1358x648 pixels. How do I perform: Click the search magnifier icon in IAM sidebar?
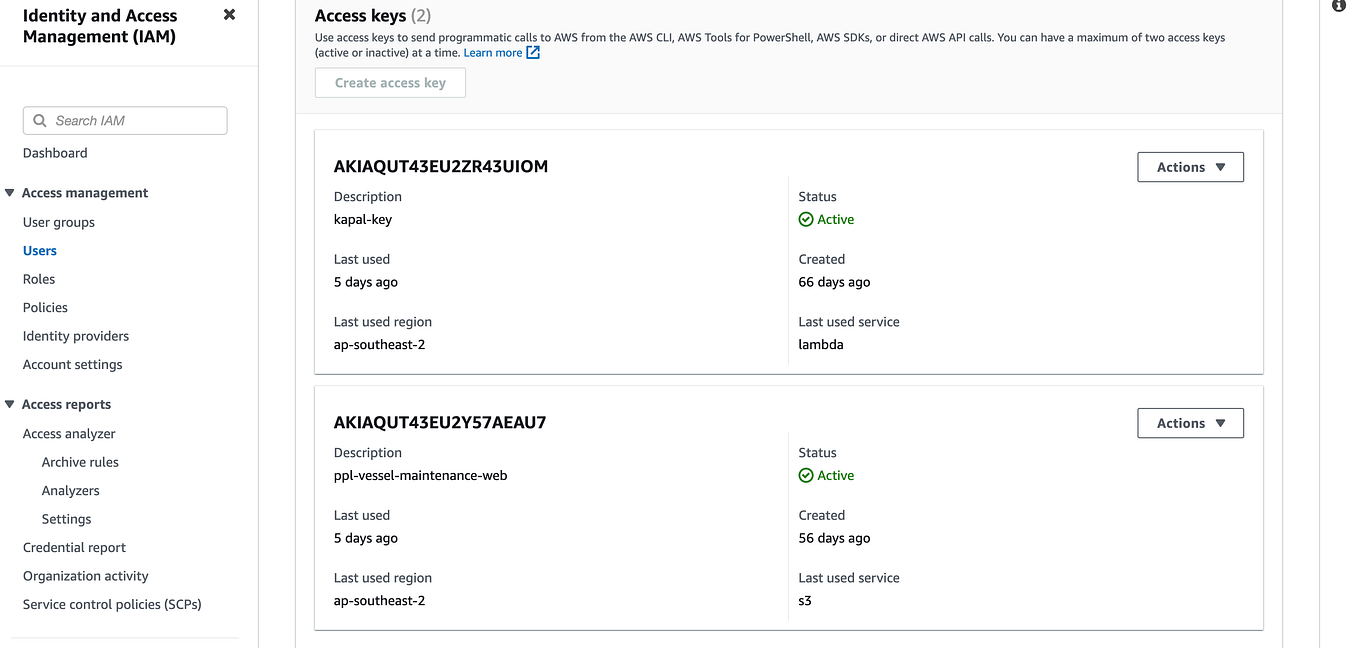(x=40, y=121)
